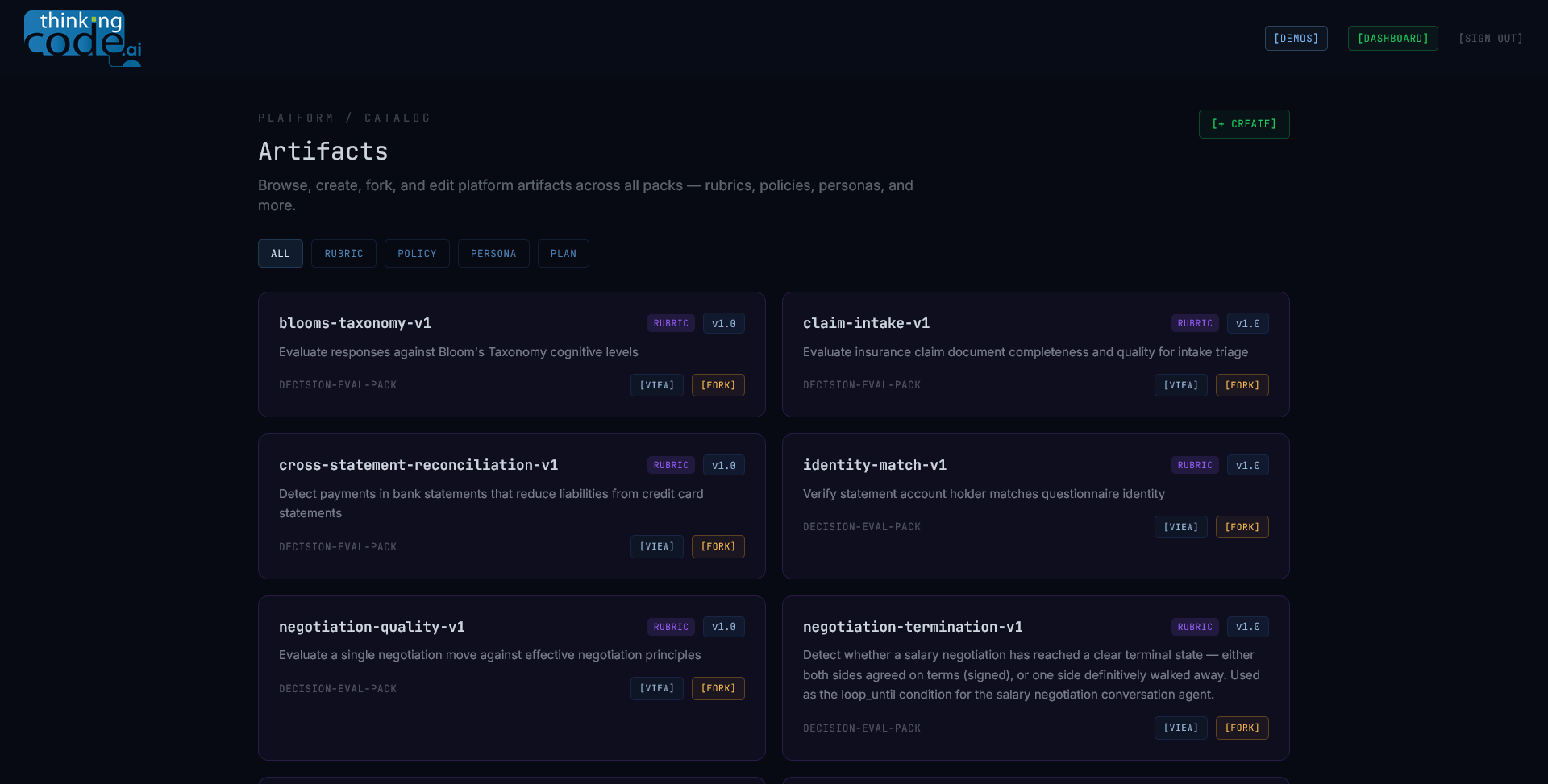Filter artifacts by PERSONA

point(493,254)
